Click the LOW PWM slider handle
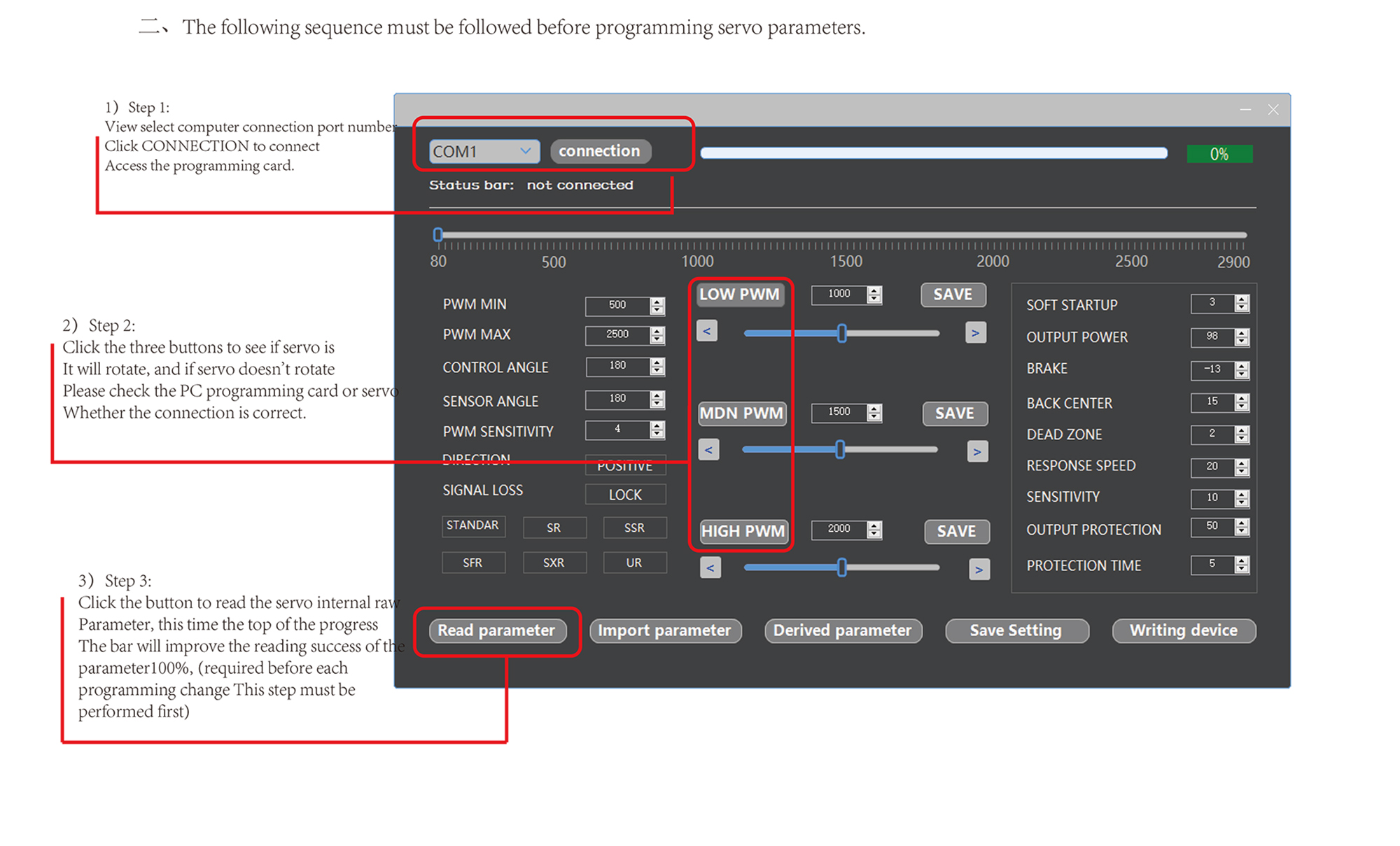This screenshot has height=846, width=1400. click(x=842, y=333)
